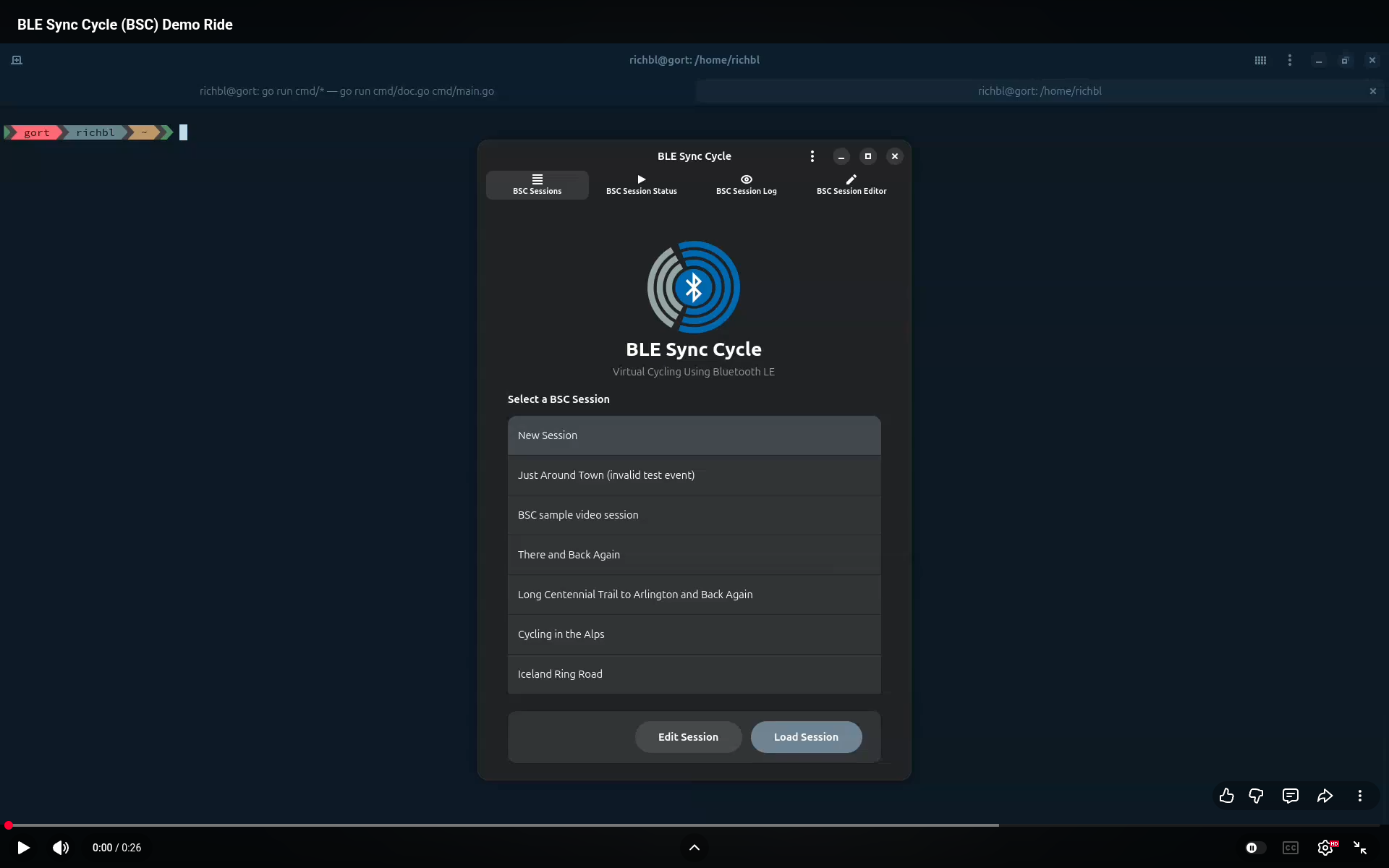Viewport: 1389px width, 868px height.
Task: Click the Edit Session button
Action: tap(687, 736)
